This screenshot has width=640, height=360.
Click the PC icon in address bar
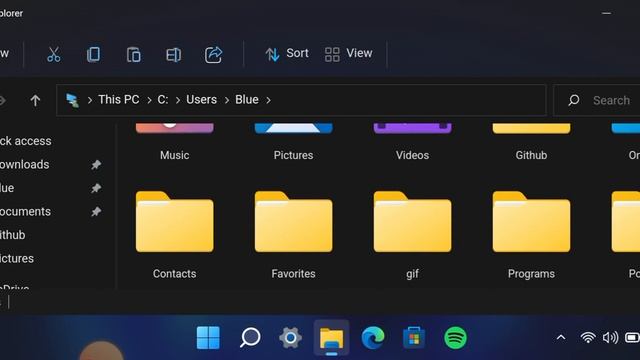pos(73,100)
